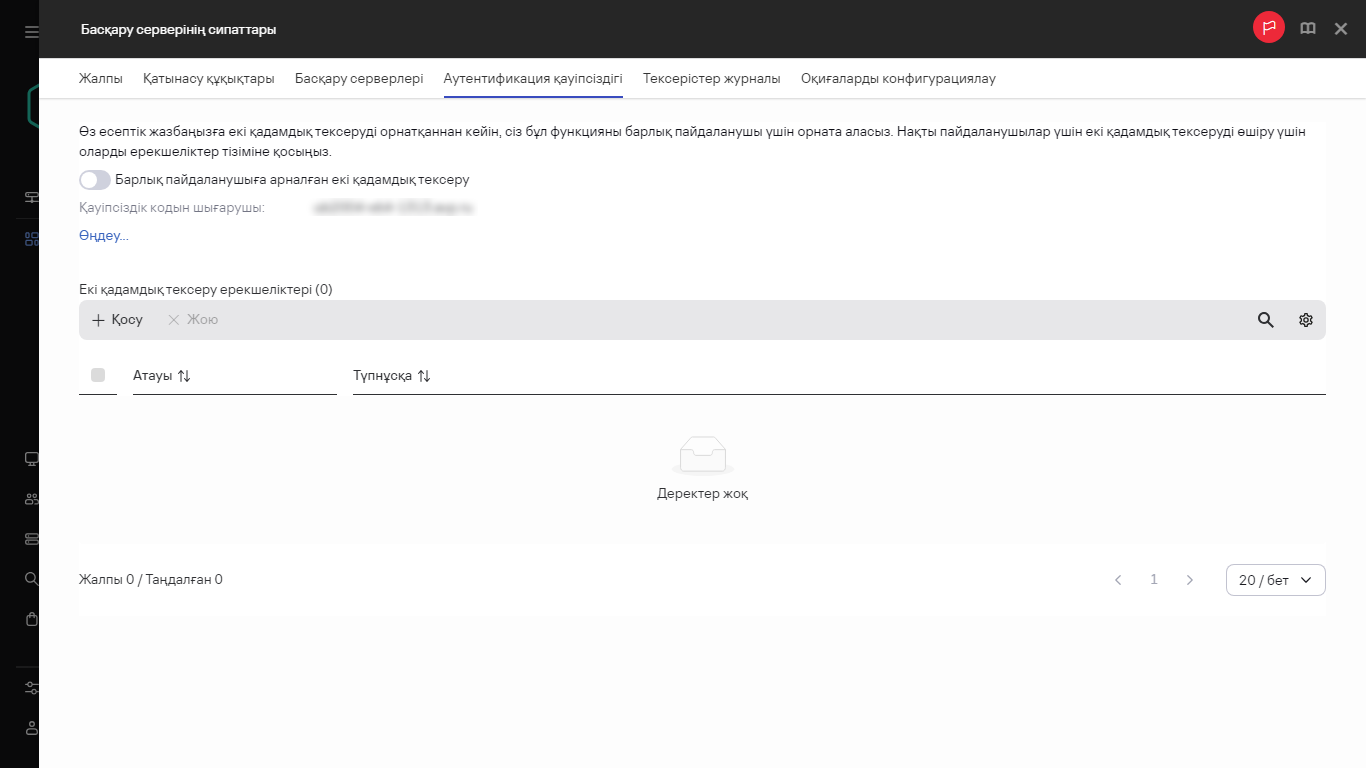Click the search magnifier above the table

point(1265,319)
